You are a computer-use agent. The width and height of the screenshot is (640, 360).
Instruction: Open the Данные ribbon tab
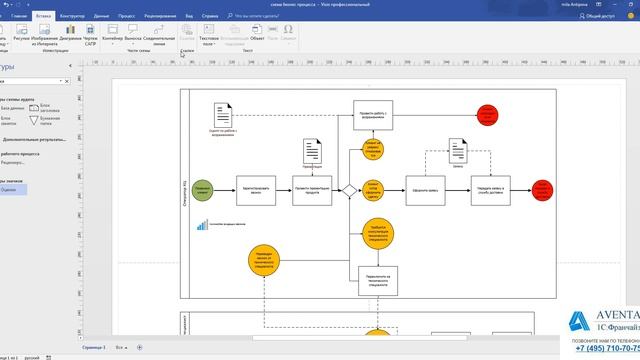click(101, 16)
